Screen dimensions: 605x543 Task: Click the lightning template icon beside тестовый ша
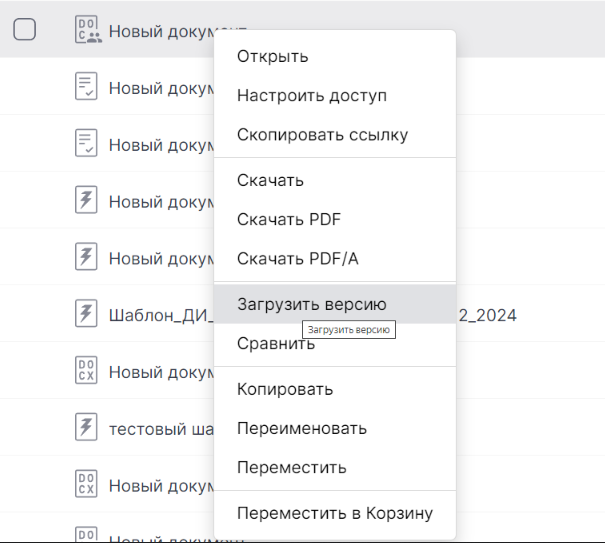pyautogui.click(x=86, y=427)
